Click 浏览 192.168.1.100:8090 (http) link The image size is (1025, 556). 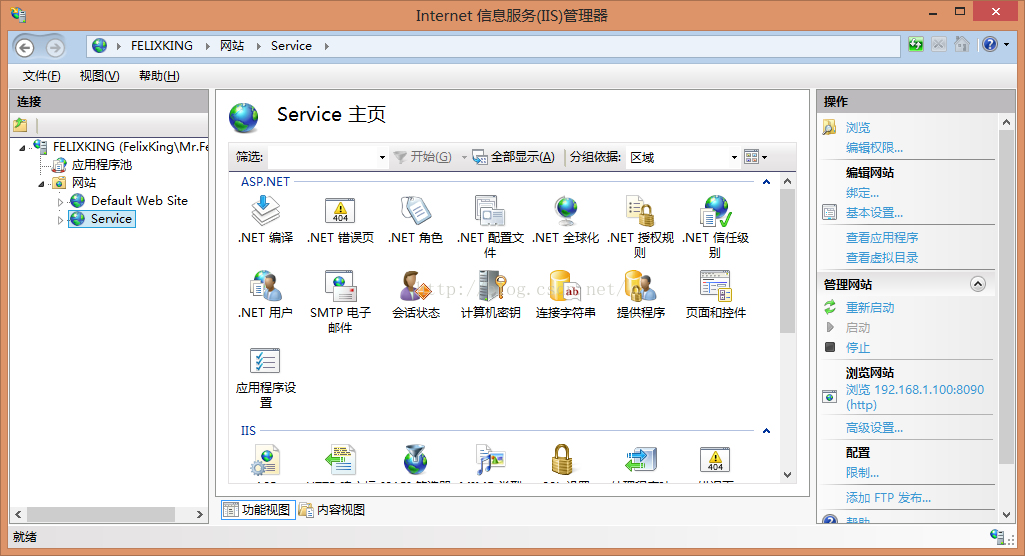click(915, 397)
